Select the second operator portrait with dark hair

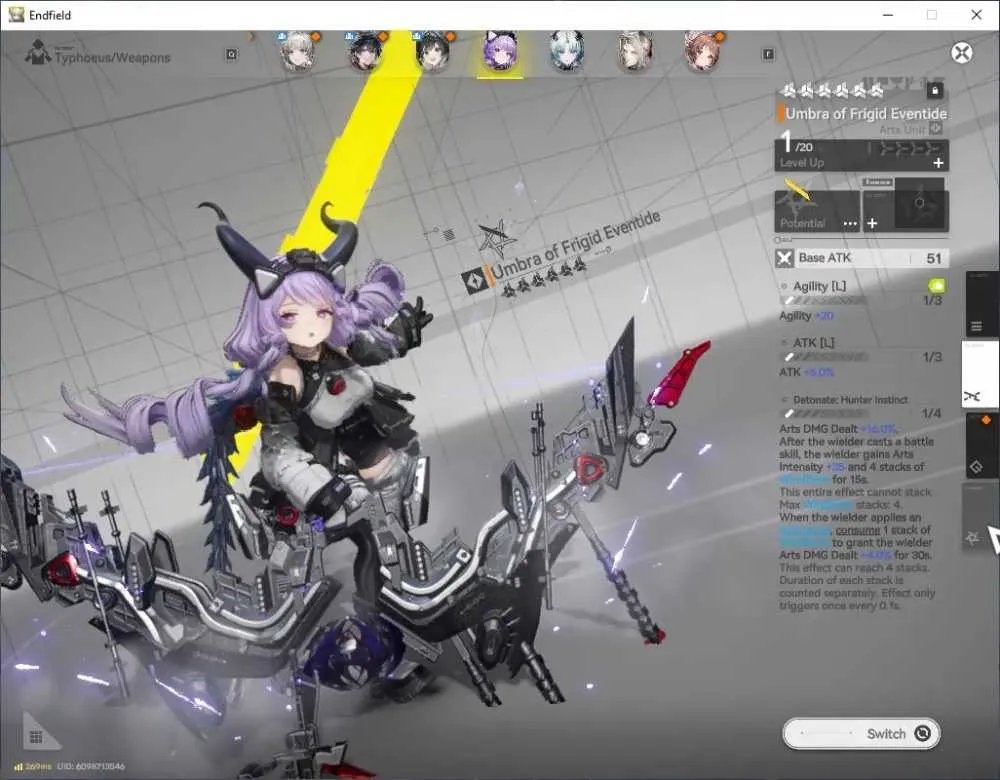365,51
